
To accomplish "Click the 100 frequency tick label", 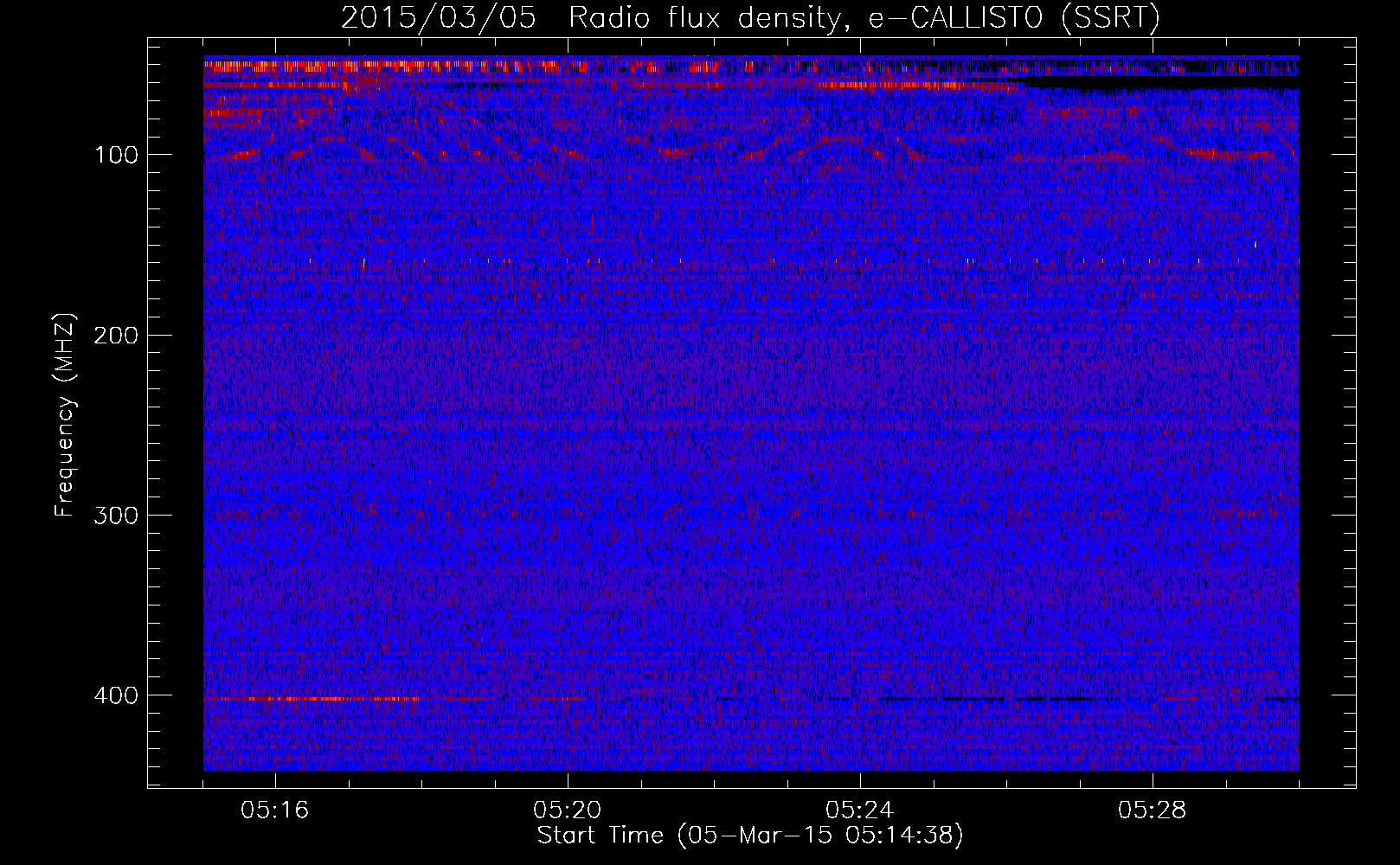I will [116, 155].
